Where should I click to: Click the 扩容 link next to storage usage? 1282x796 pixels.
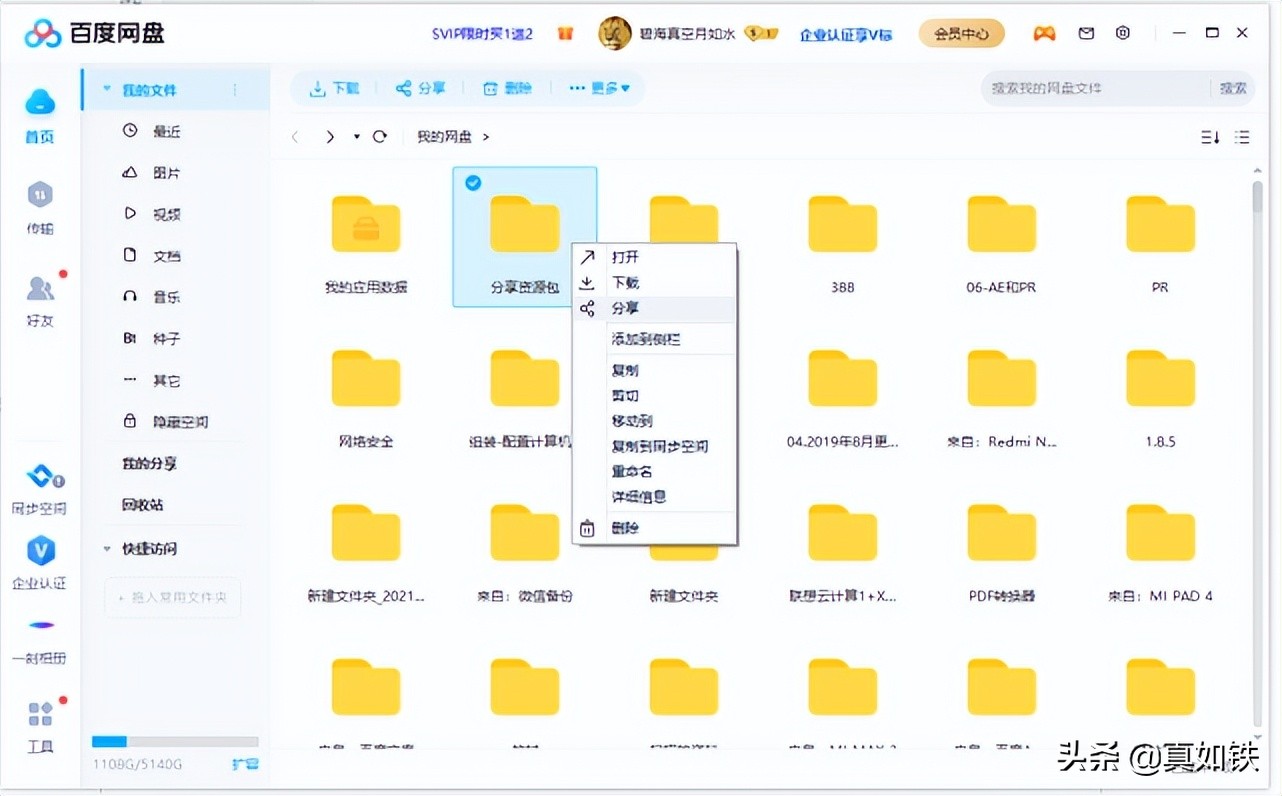pyautogui.click(x=245, y=762)
